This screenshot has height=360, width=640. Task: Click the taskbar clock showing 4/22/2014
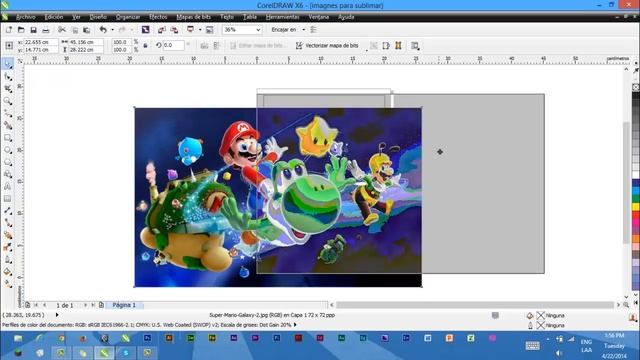614,346
